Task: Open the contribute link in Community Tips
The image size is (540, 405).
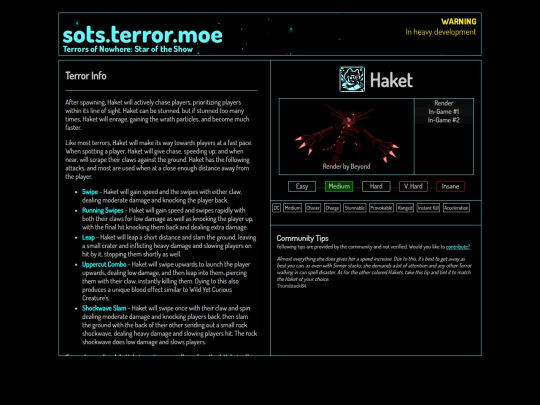Action: [458, 247]
